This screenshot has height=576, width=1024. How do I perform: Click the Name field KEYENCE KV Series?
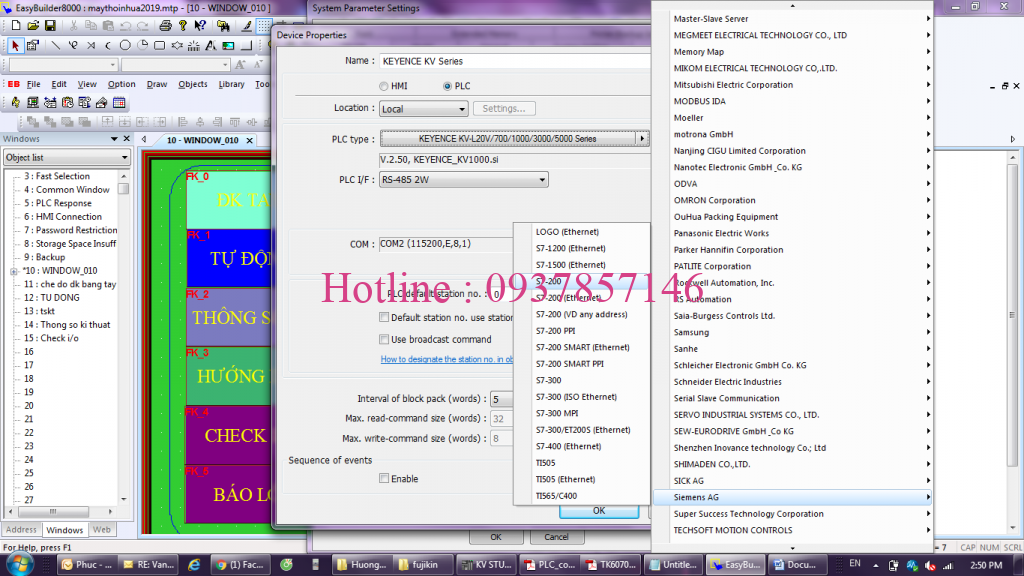click(515, 61)
